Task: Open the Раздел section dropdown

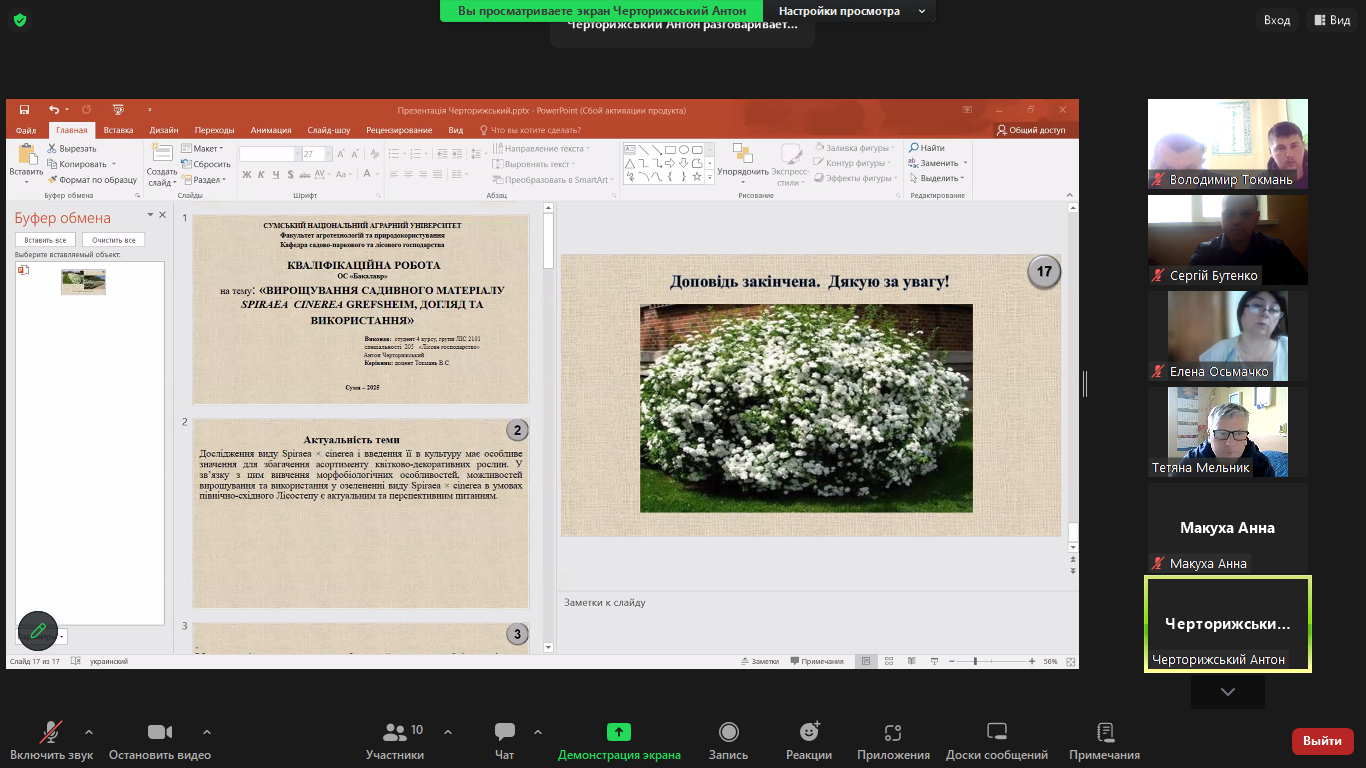Action: [x=204, y=180]
